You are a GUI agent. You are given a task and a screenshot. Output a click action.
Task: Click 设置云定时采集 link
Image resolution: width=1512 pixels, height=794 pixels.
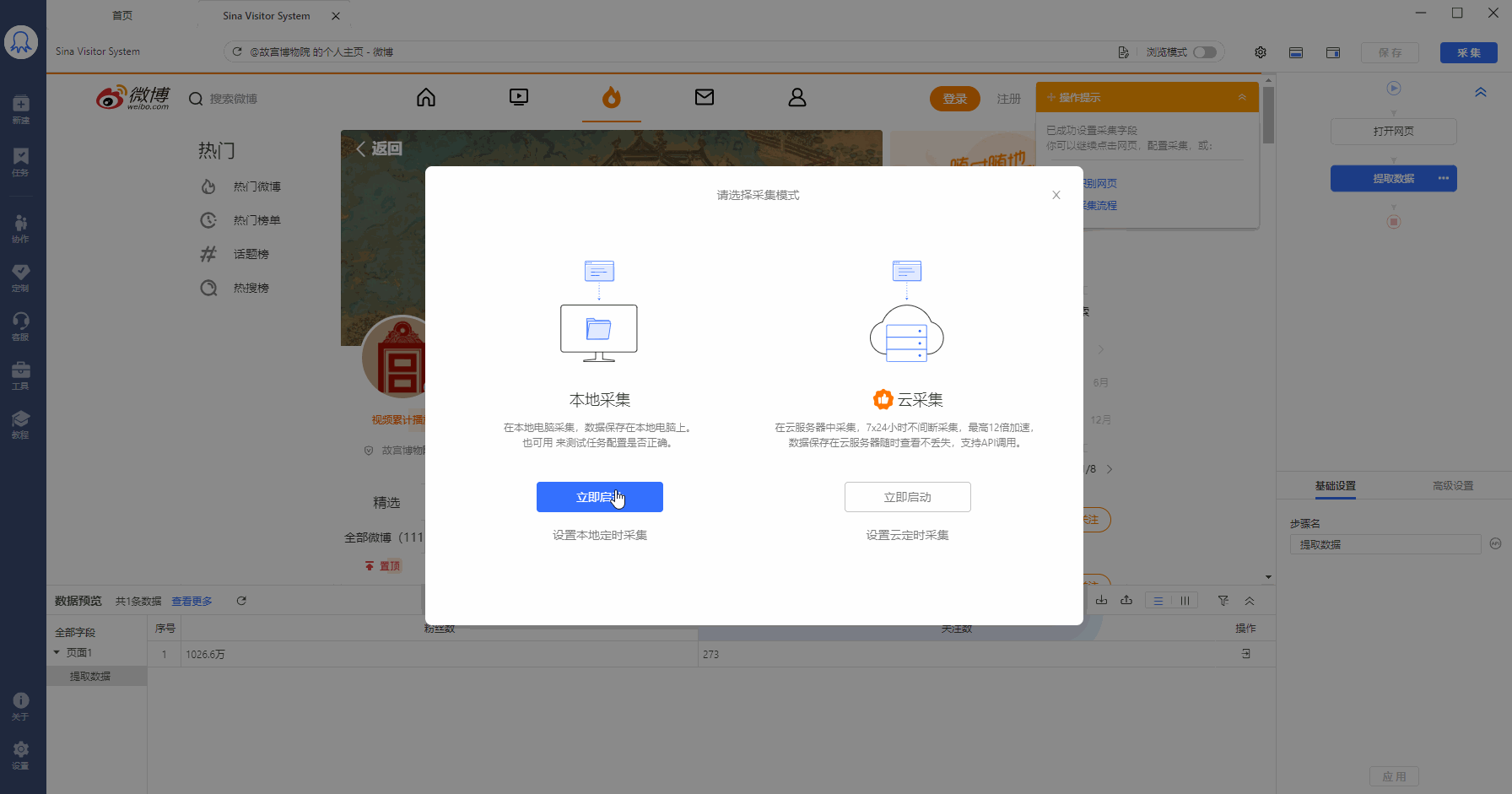[908, 535]
